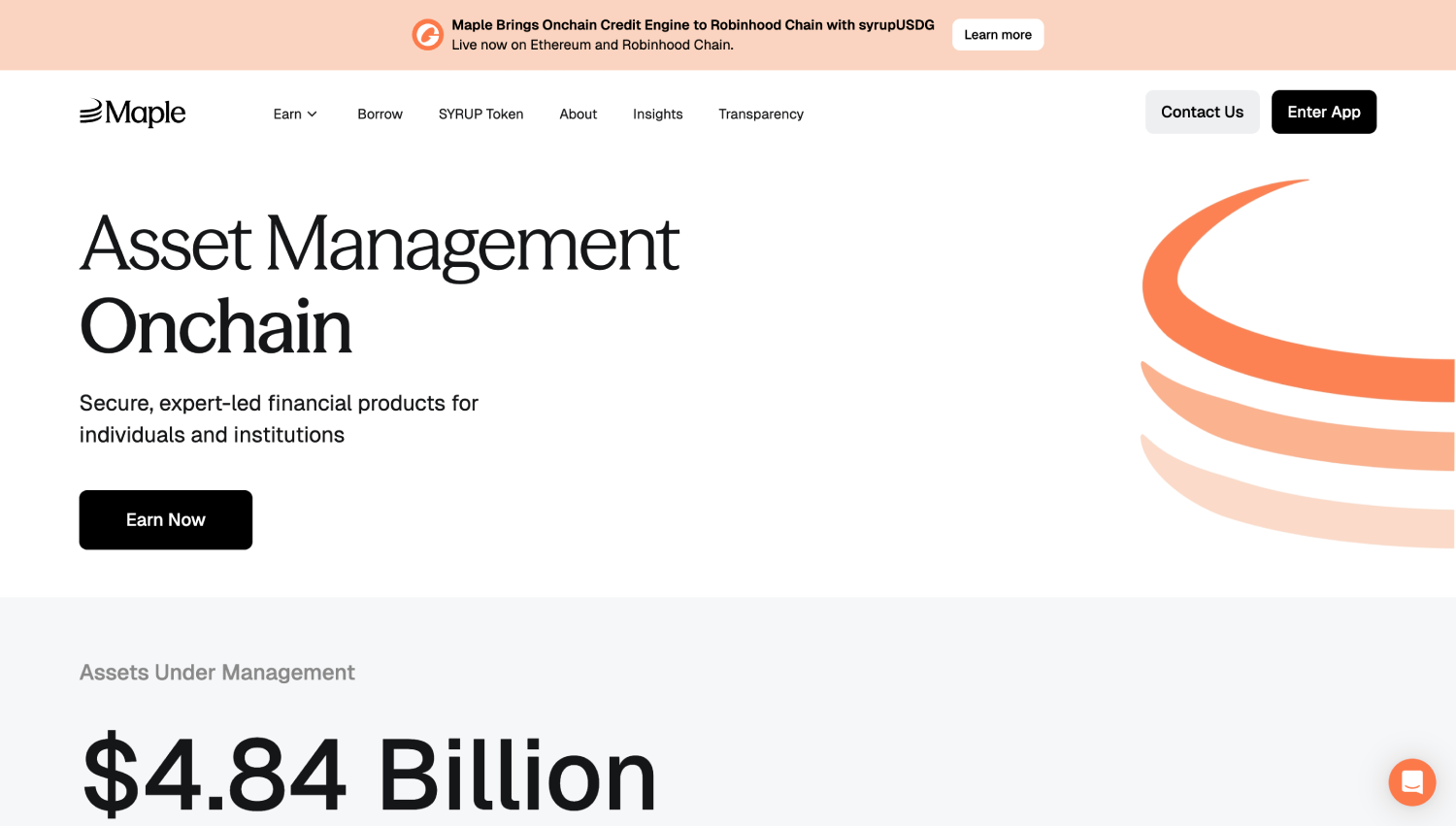This screenshot has width=1456, height=826.
Task: Click the 'Live now on Ethereum' banner text
Action: [592, 45]
